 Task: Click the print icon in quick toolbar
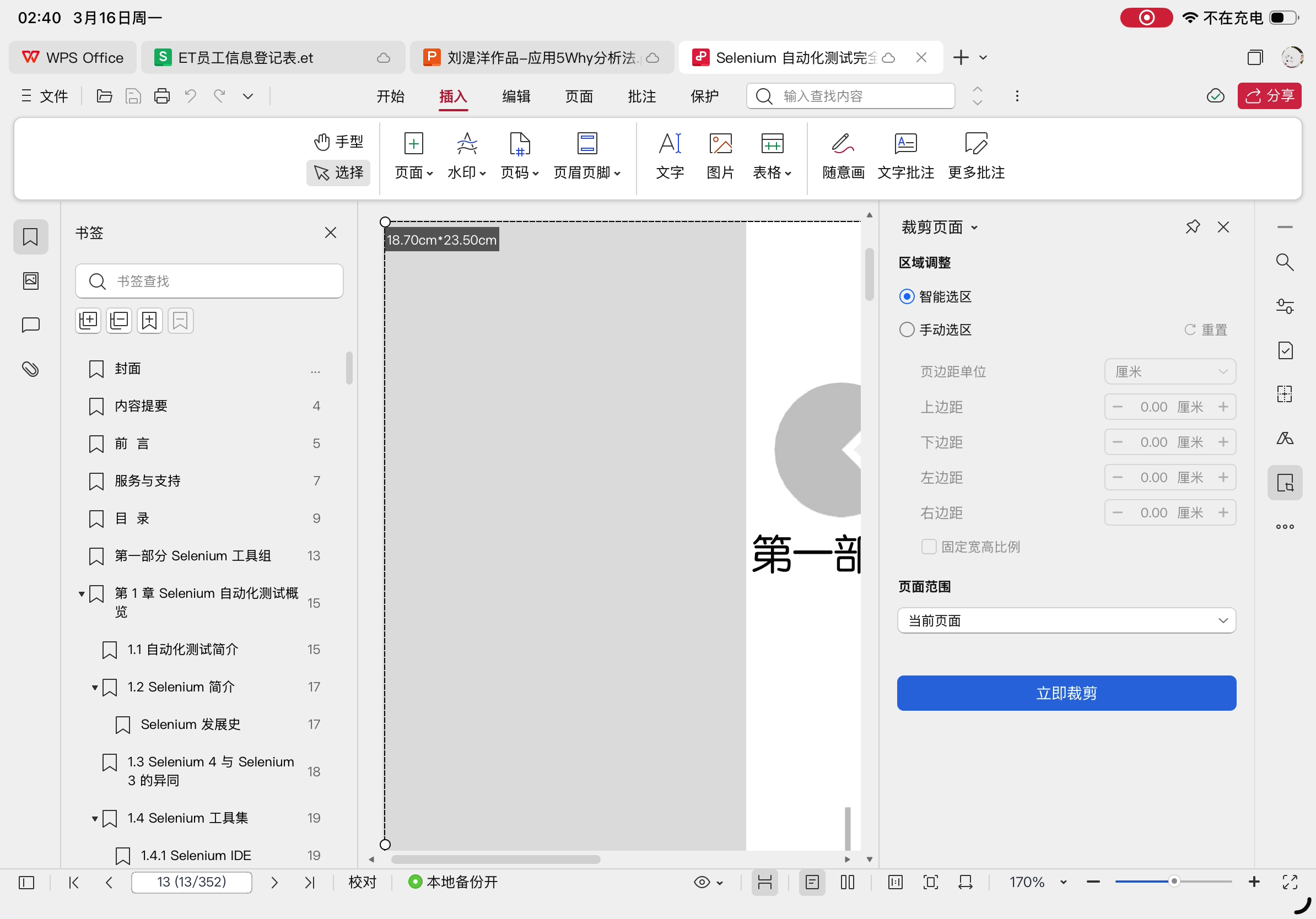[161, 96]
